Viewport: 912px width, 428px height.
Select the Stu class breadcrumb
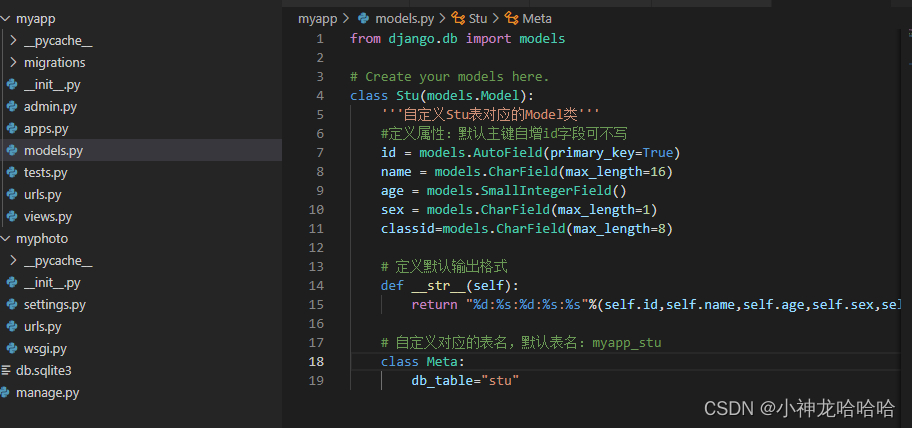[x=478, y=18]
